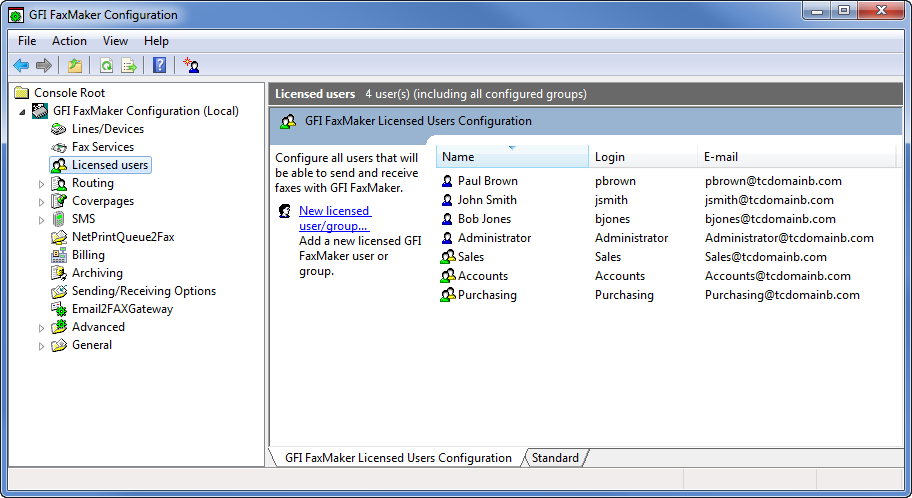This screenshot has height=498, width=912.
Task: Click the SMS phone icon
Action: click(x=58, y=219)
